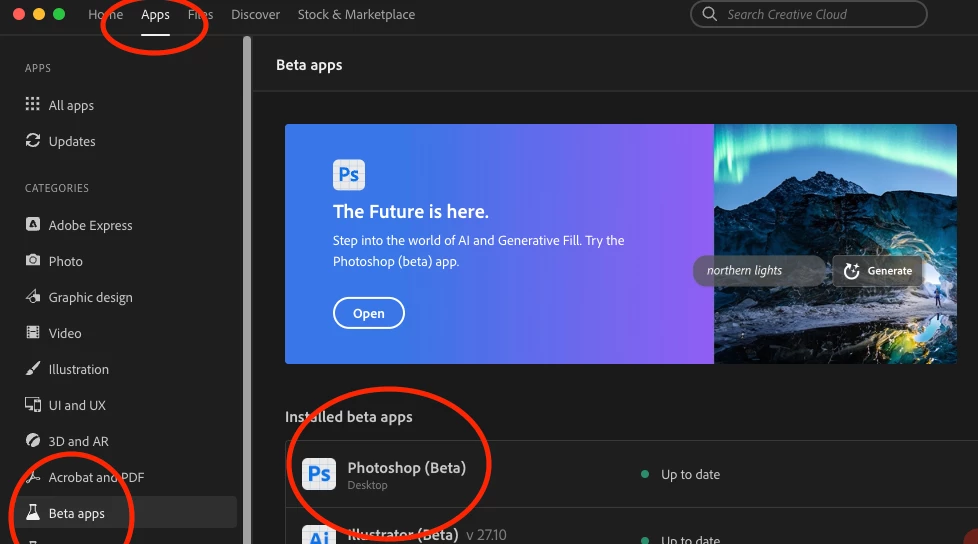Click the red macOS close button
Viewport: 978px width, 544px height.
pos(19,14)
